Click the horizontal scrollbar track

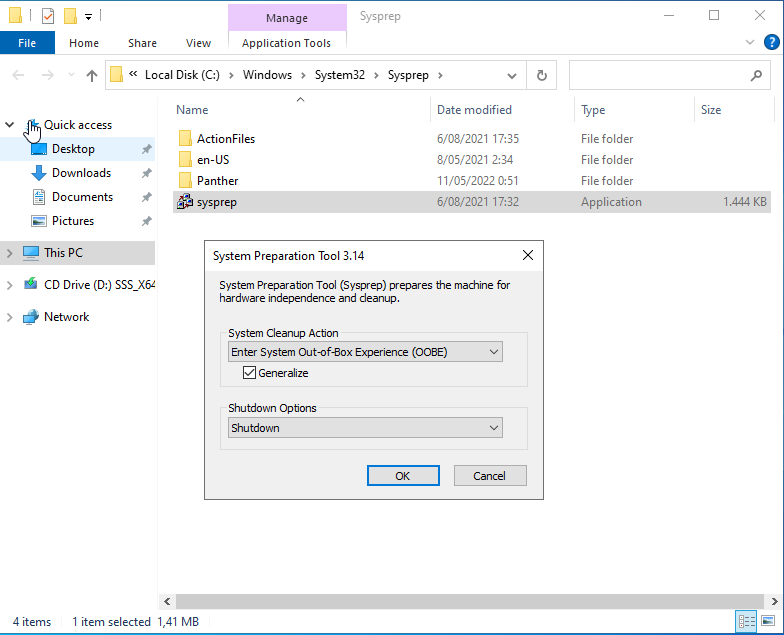[470, 601]
